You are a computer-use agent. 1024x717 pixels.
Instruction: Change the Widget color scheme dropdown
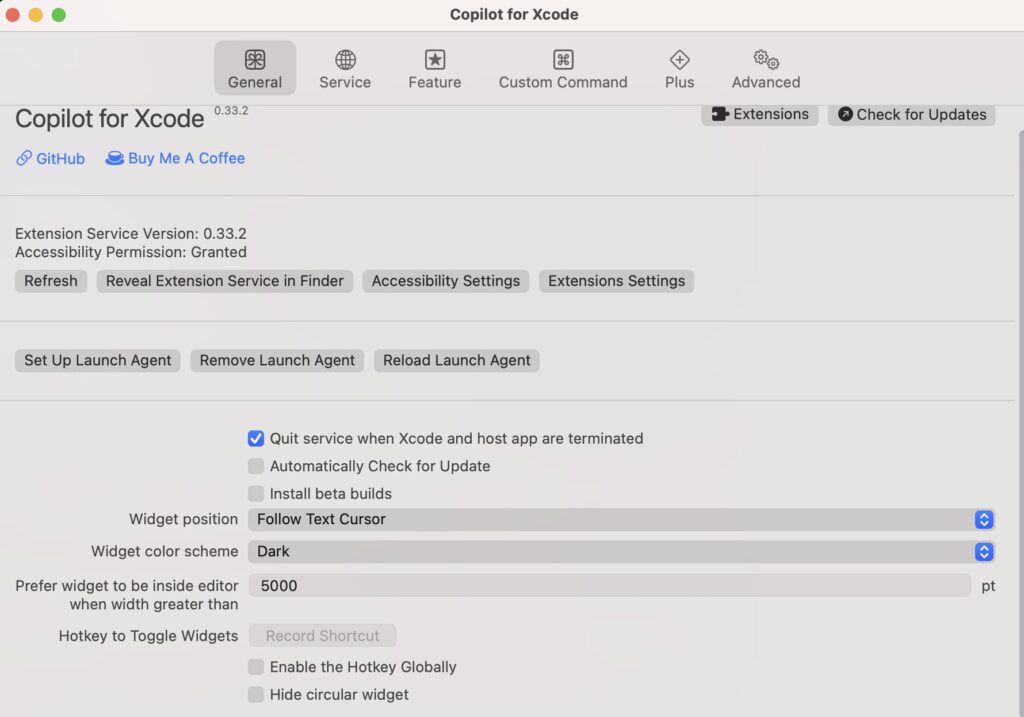click(983, 551)
